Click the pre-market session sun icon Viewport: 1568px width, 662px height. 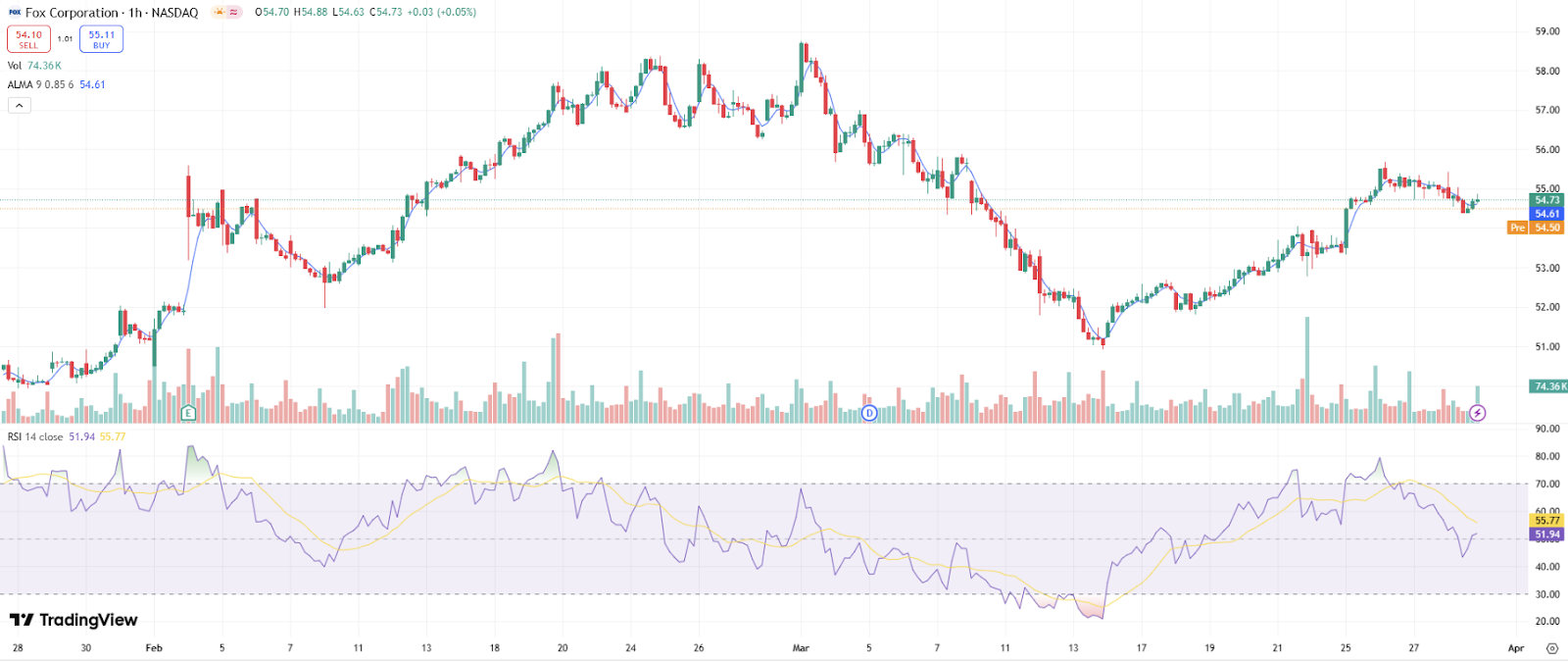[x=219, y=13]
